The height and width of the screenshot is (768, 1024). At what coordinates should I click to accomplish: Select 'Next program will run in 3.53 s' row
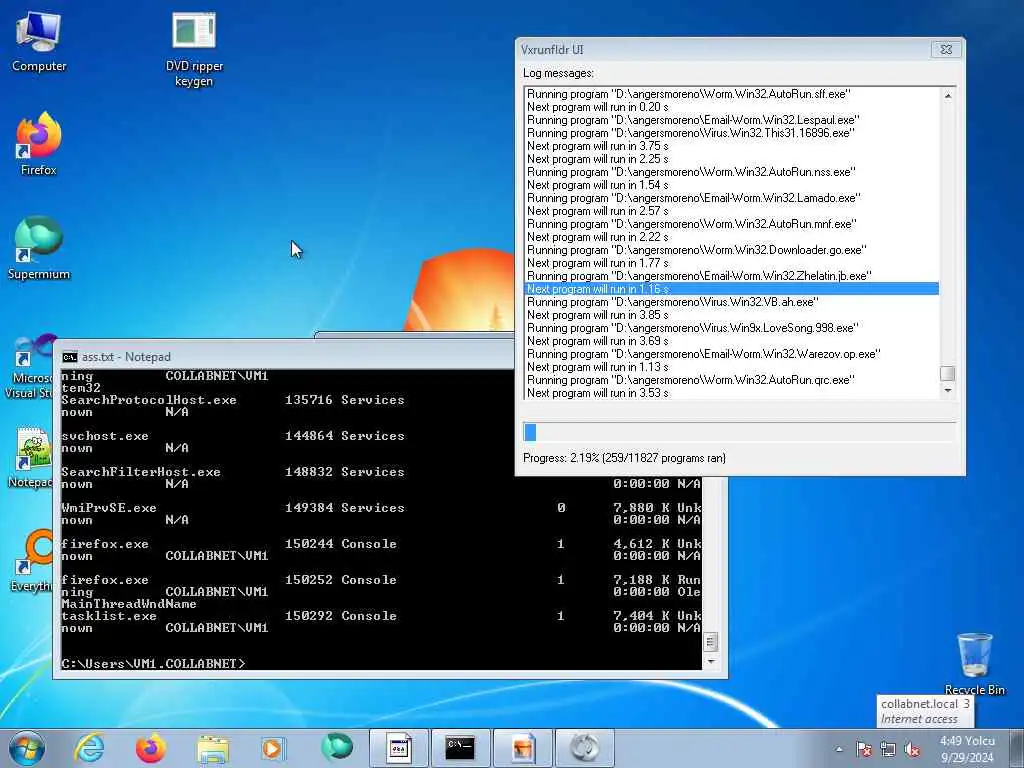pos(732,392)
